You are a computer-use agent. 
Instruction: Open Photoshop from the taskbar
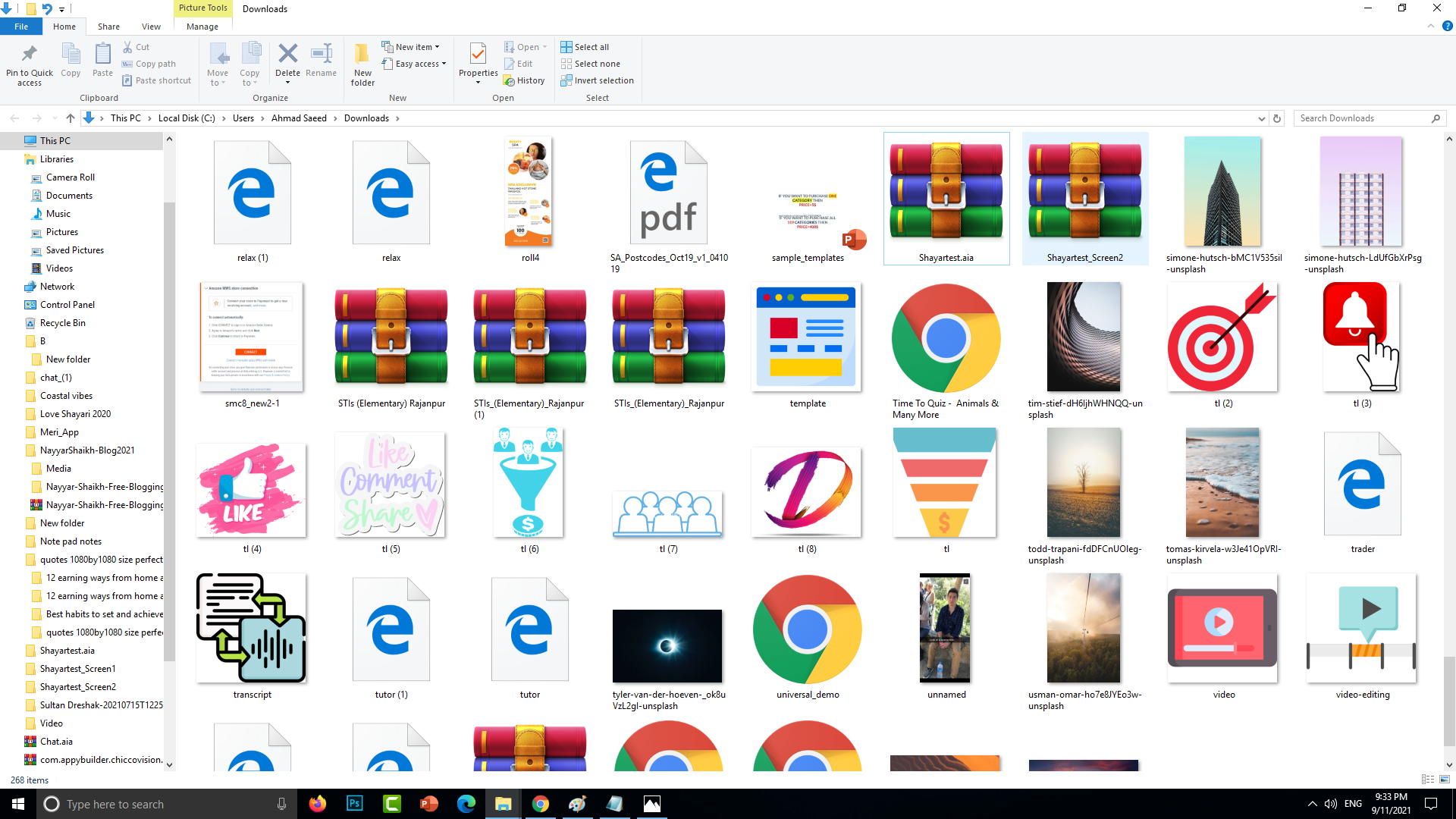click(x=355, y=804)
